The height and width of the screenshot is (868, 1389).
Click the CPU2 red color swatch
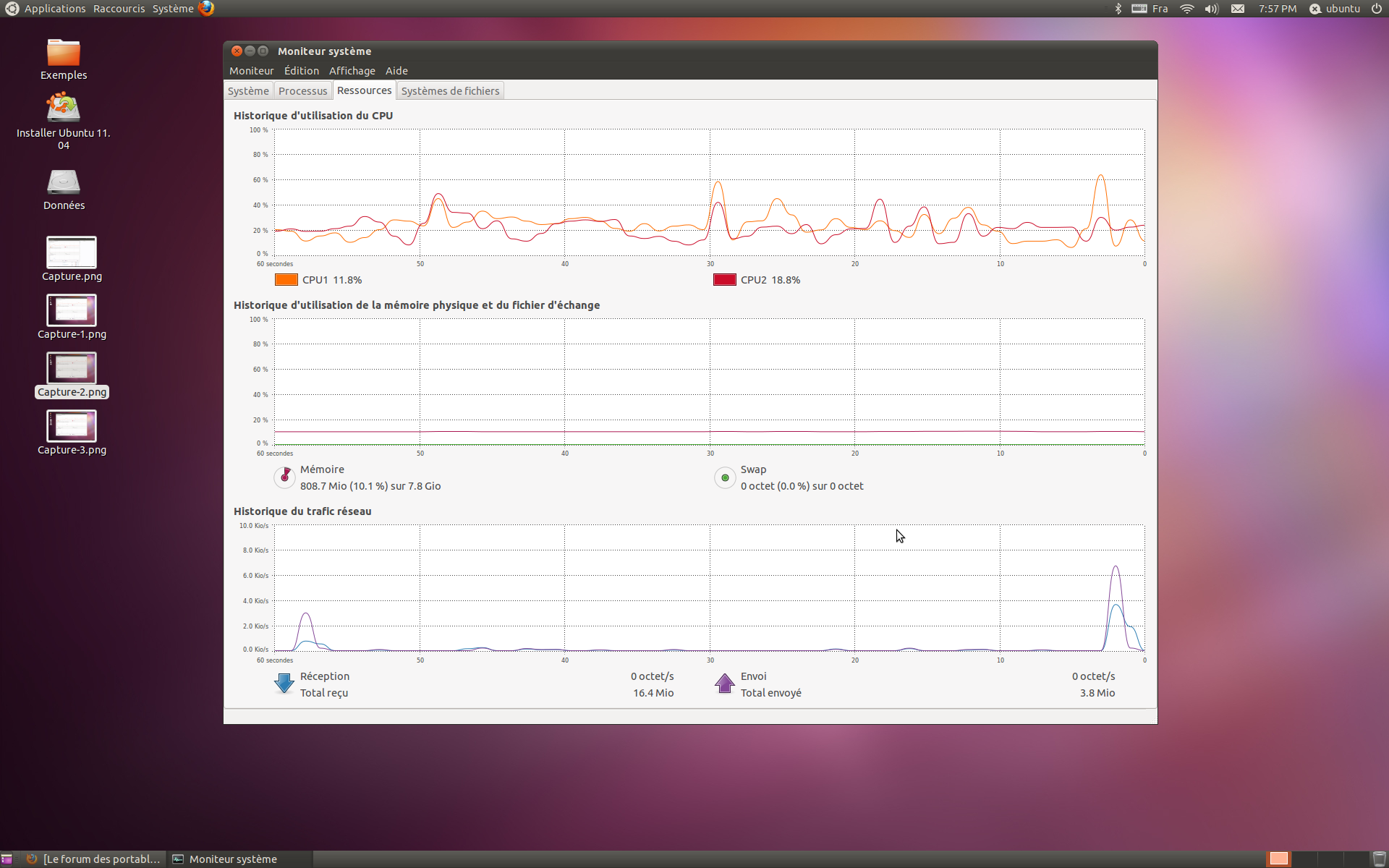tap(724, 280)
